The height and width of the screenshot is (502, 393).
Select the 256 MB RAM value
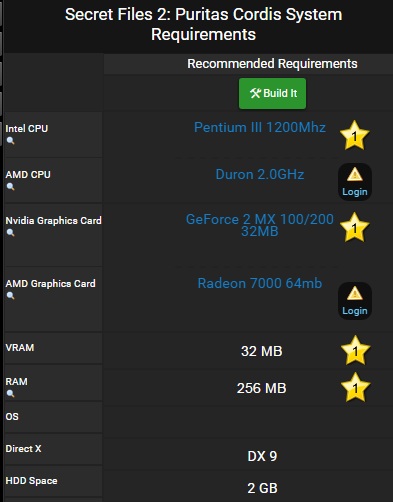click(x=262, y=388)
